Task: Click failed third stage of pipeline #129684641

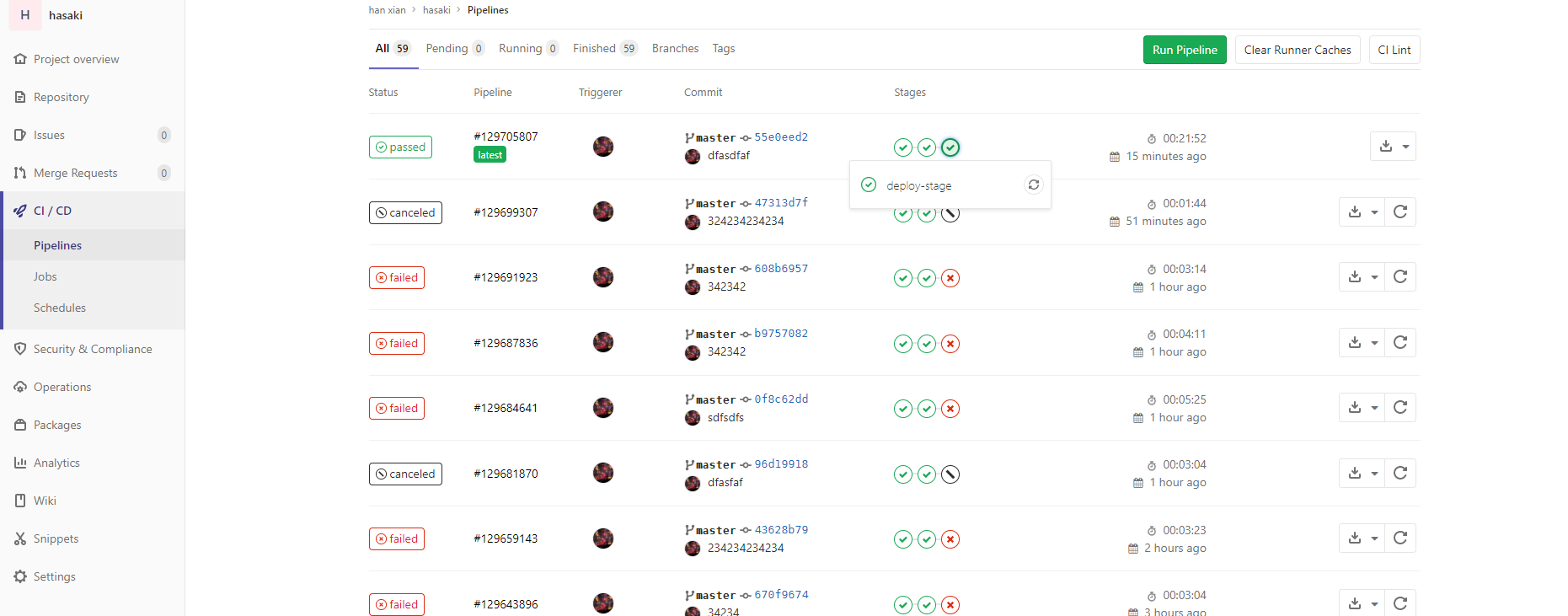Action: coord(950,409)
